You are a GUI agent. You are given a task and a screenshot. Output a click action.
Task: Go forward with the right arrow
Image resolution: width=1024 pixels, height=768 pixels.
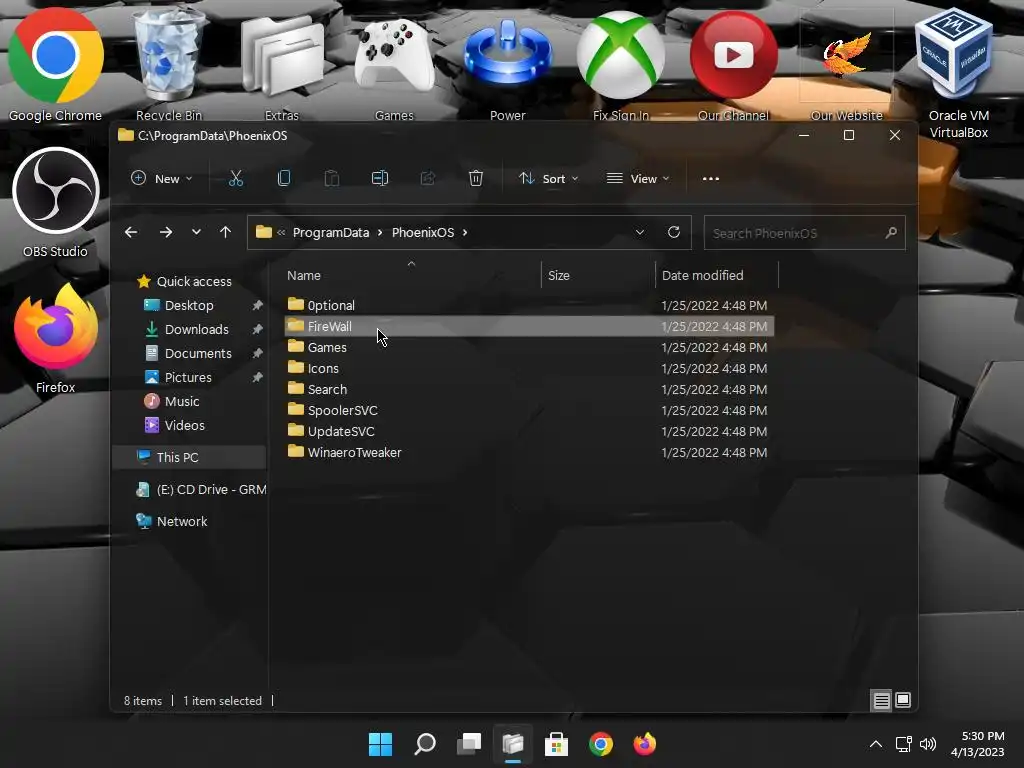pyautogui.click(x=166, y=232)
